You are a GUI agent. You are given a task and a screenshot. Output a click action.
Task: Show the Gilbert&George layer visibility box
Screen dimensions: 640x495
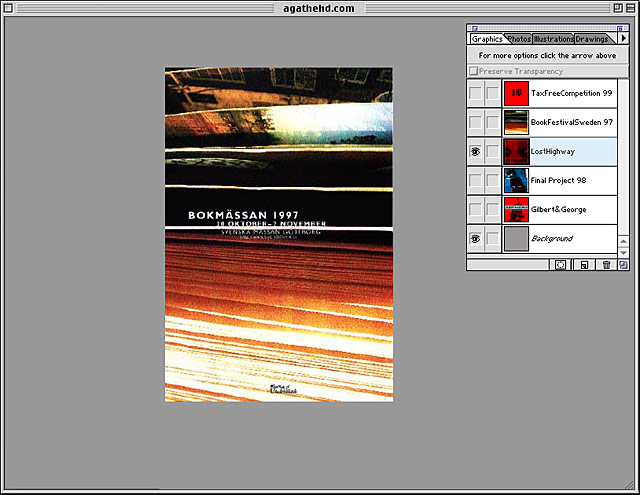coord(475,209)
